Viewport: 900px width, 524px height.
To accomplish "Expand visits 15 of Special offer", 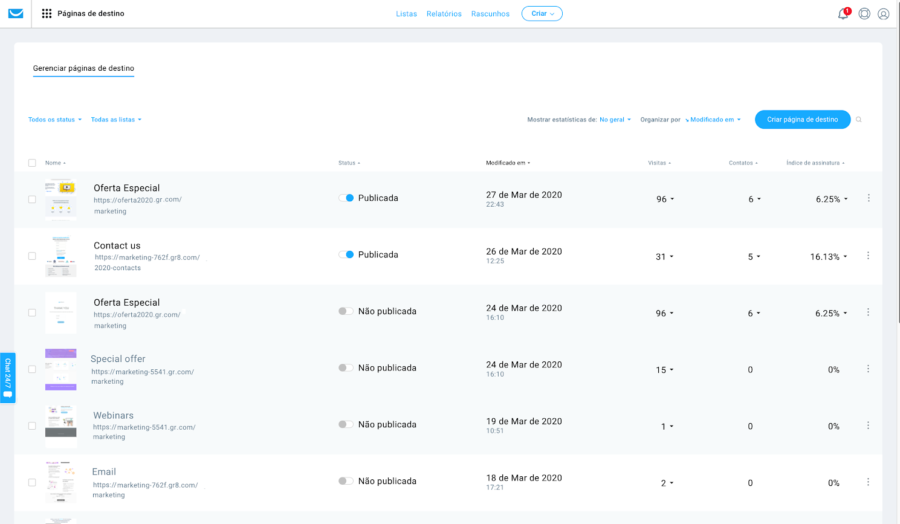I will click(665, 370).
